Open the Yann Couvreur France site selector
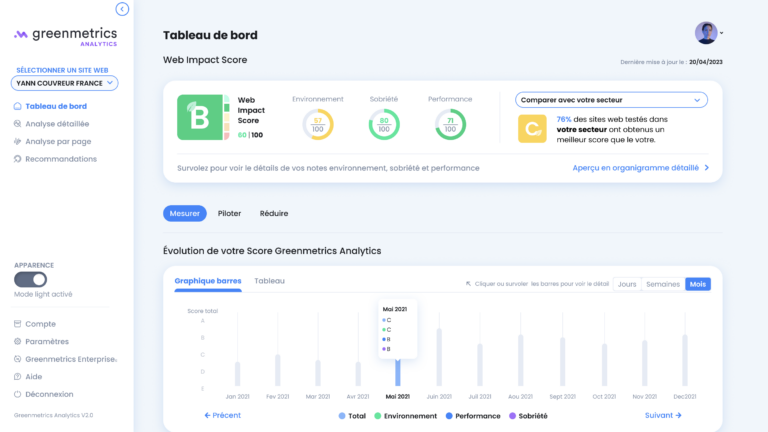The height and width of the screenshot is (432, 768). pos(65,83)
